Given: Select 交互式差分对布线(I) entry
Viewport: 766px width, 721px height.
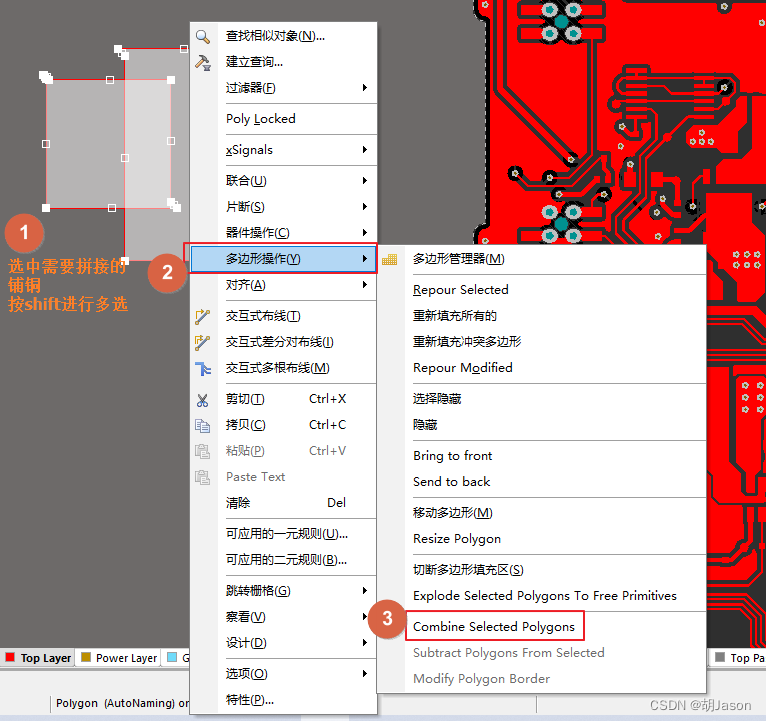Looking at the screenshot, I should [x=284, y=342].
